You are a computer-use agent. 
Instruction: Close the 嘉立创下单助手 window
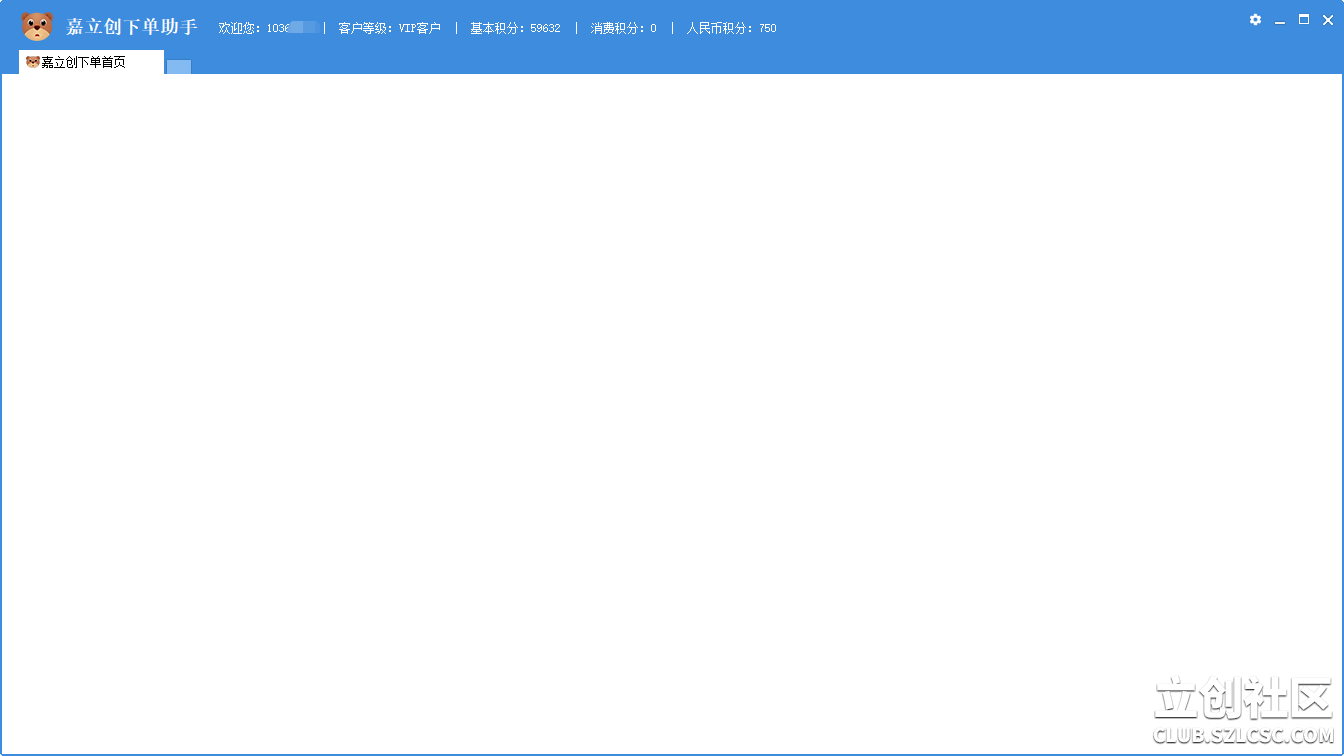coord(1328,19)
